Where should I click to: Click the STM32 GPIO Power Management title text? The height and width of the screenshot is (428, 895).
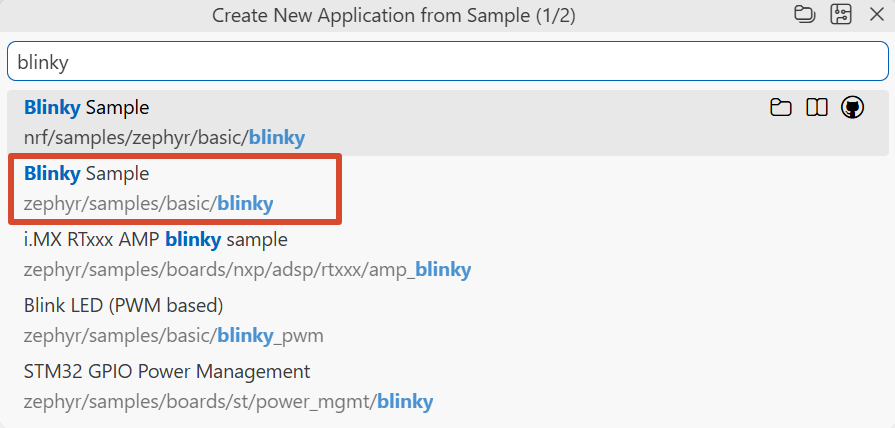167,372
